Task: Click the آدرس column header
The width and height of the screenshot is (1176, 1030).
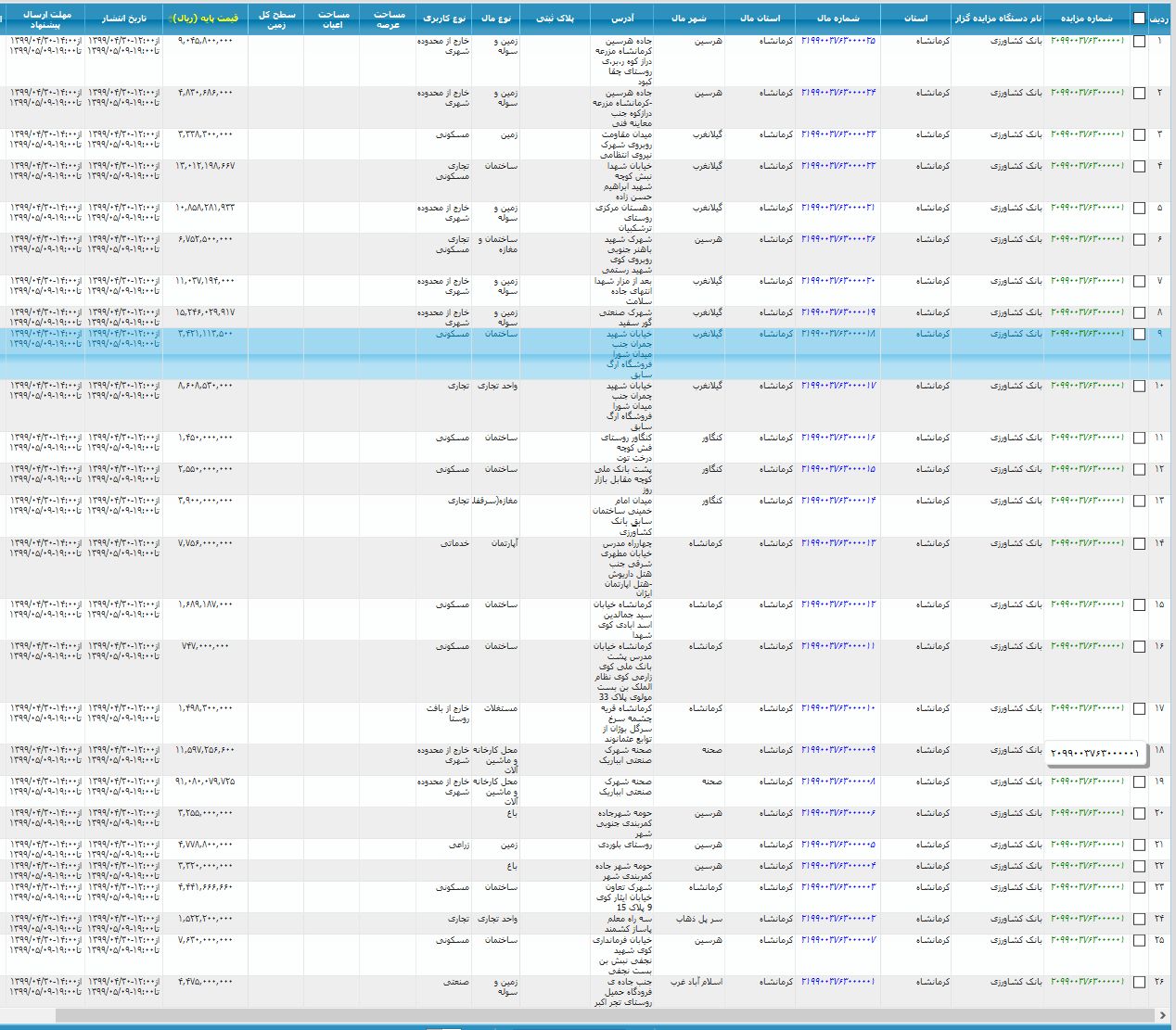Action: point(622,18)
